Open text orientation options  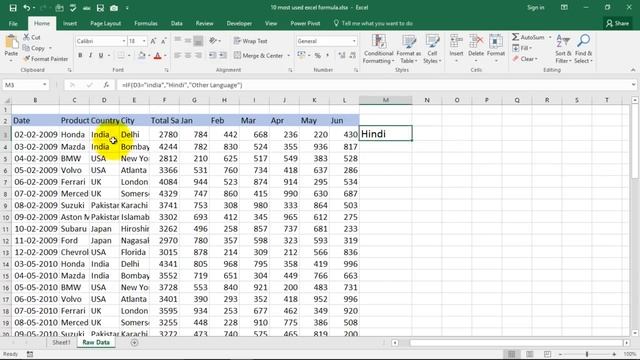(x=214, y=41)
